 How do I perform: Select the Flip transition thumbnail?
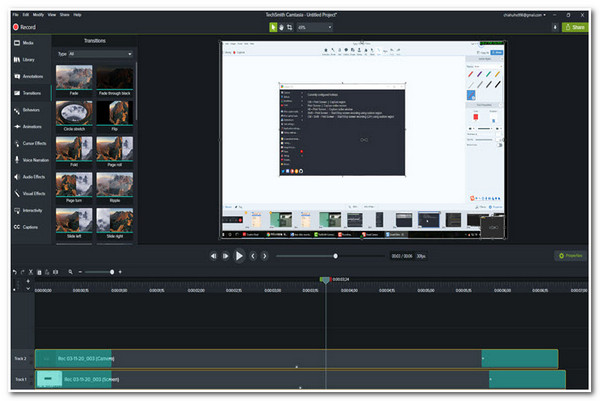click(x=115, y=116)
